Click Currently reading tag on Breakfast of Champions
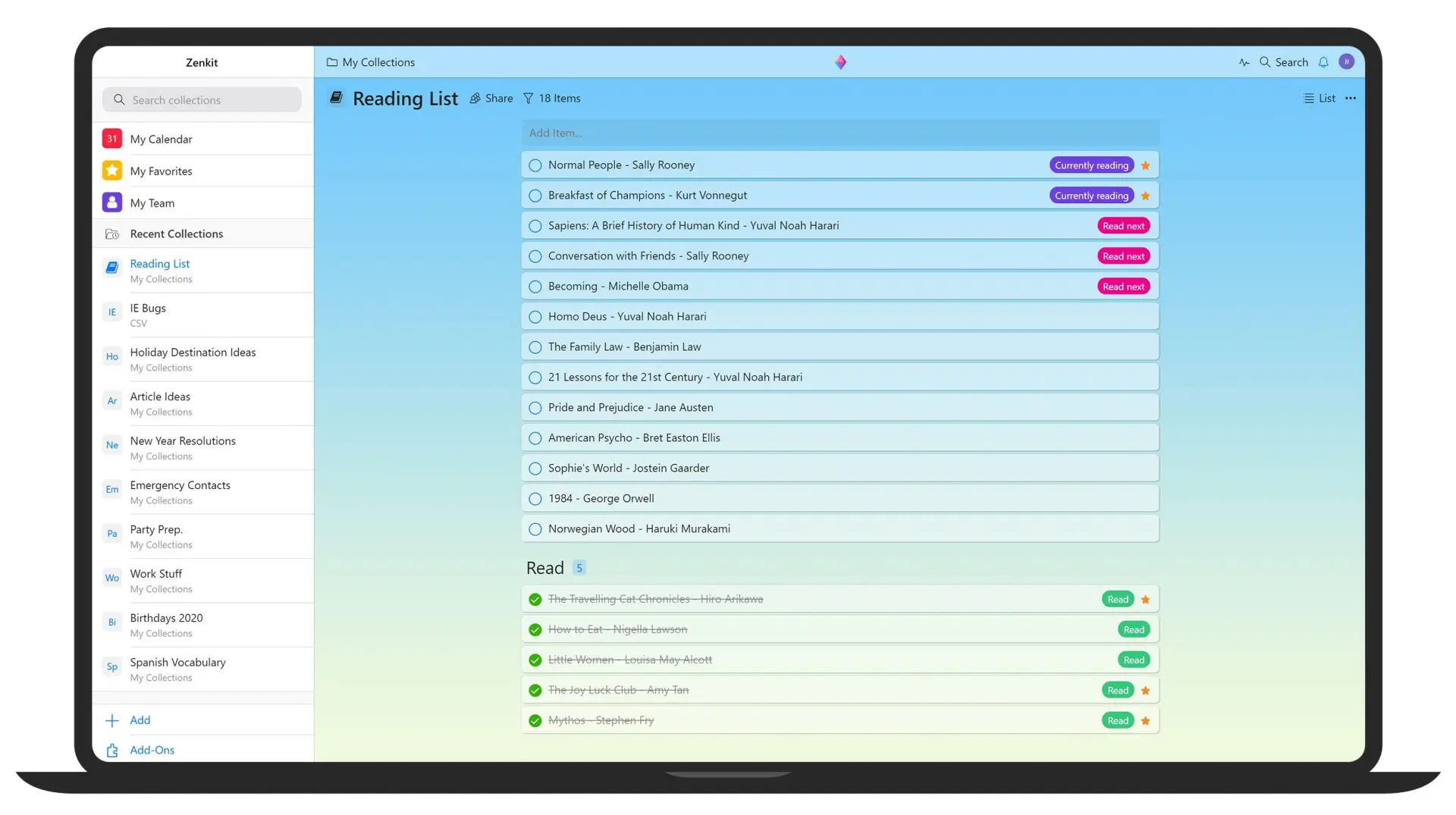The image size is (1456, 815). [x=1091, y=196]
